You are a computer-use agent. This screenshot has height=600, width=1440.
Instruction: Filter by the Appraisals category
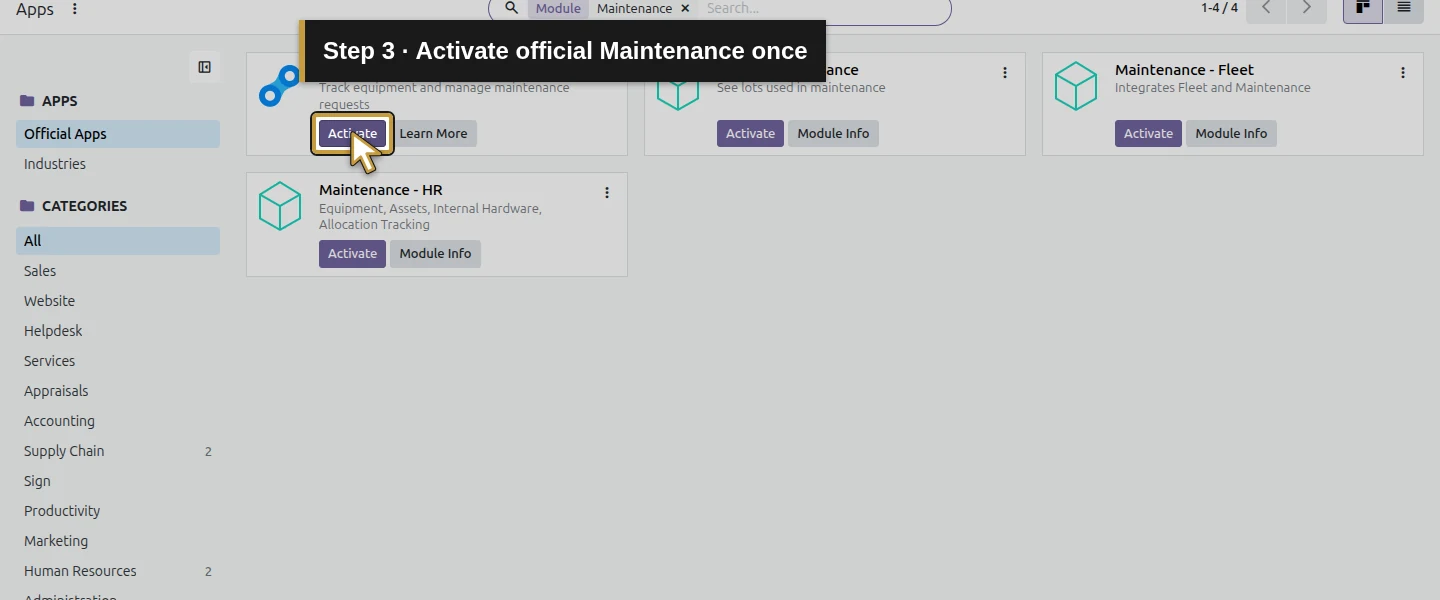pos(118,391)
